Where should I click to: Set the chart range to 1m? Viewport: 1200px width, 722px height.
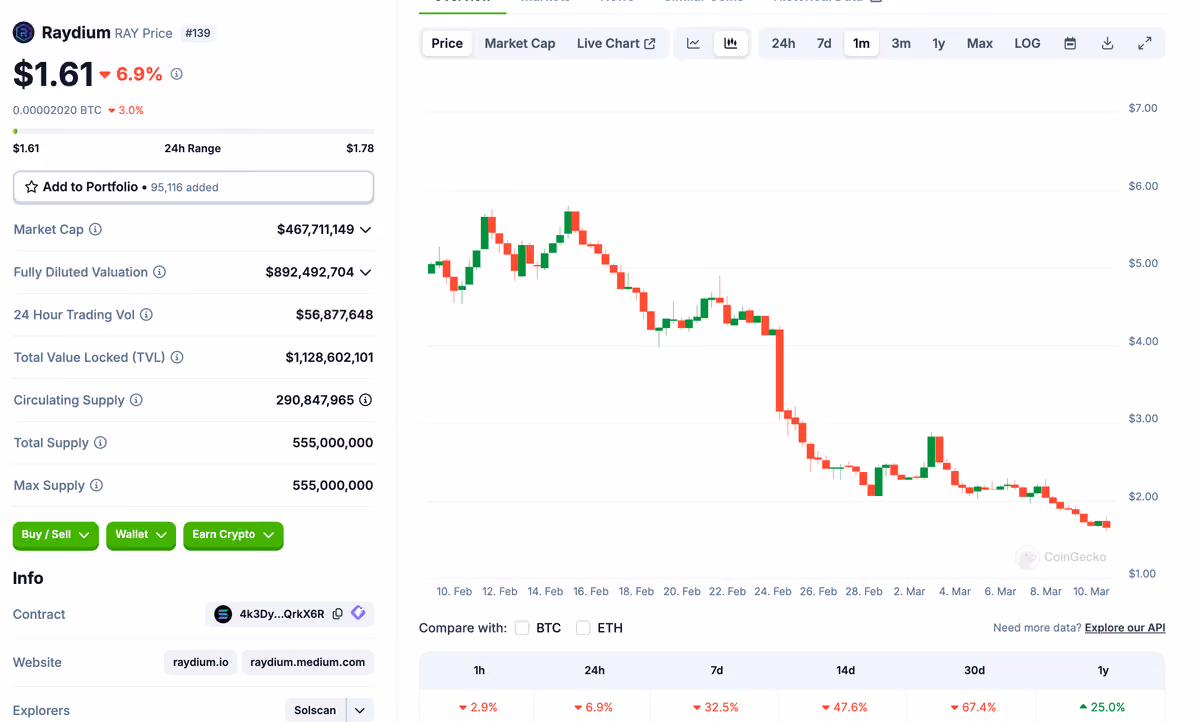click(x=861, y=43)
